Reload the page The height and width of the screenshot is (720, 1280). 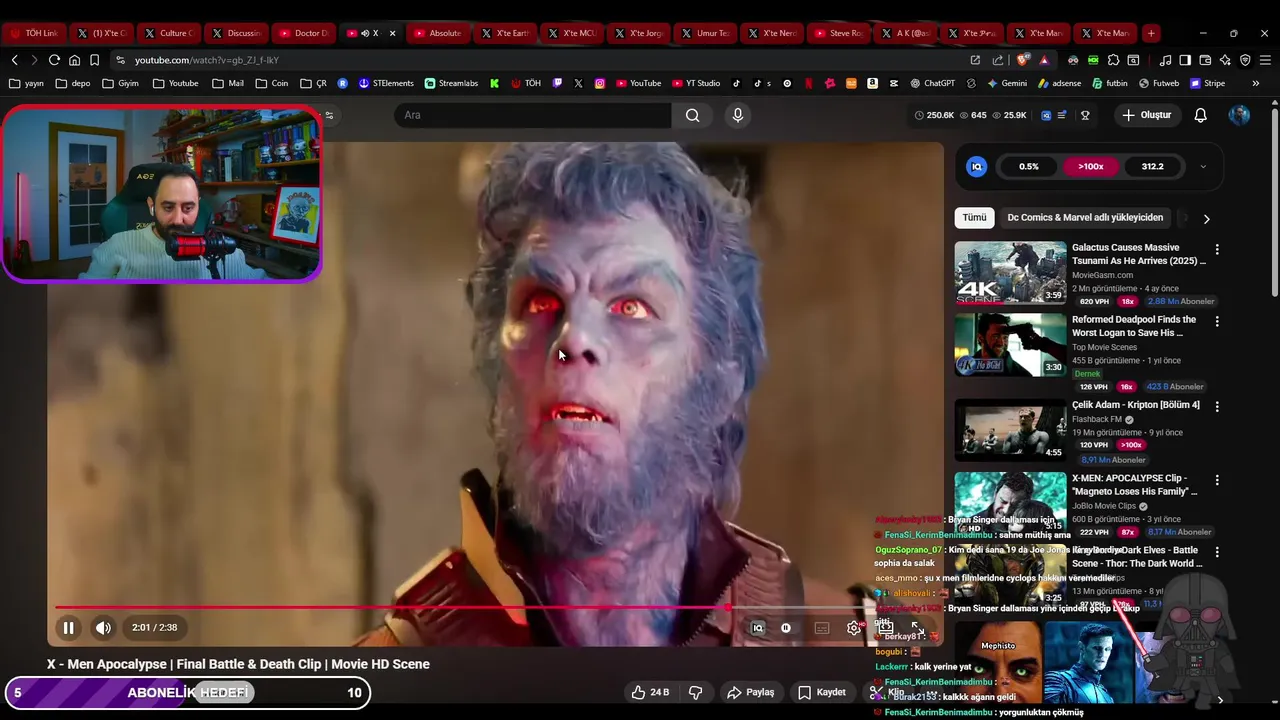coord(54,60)
